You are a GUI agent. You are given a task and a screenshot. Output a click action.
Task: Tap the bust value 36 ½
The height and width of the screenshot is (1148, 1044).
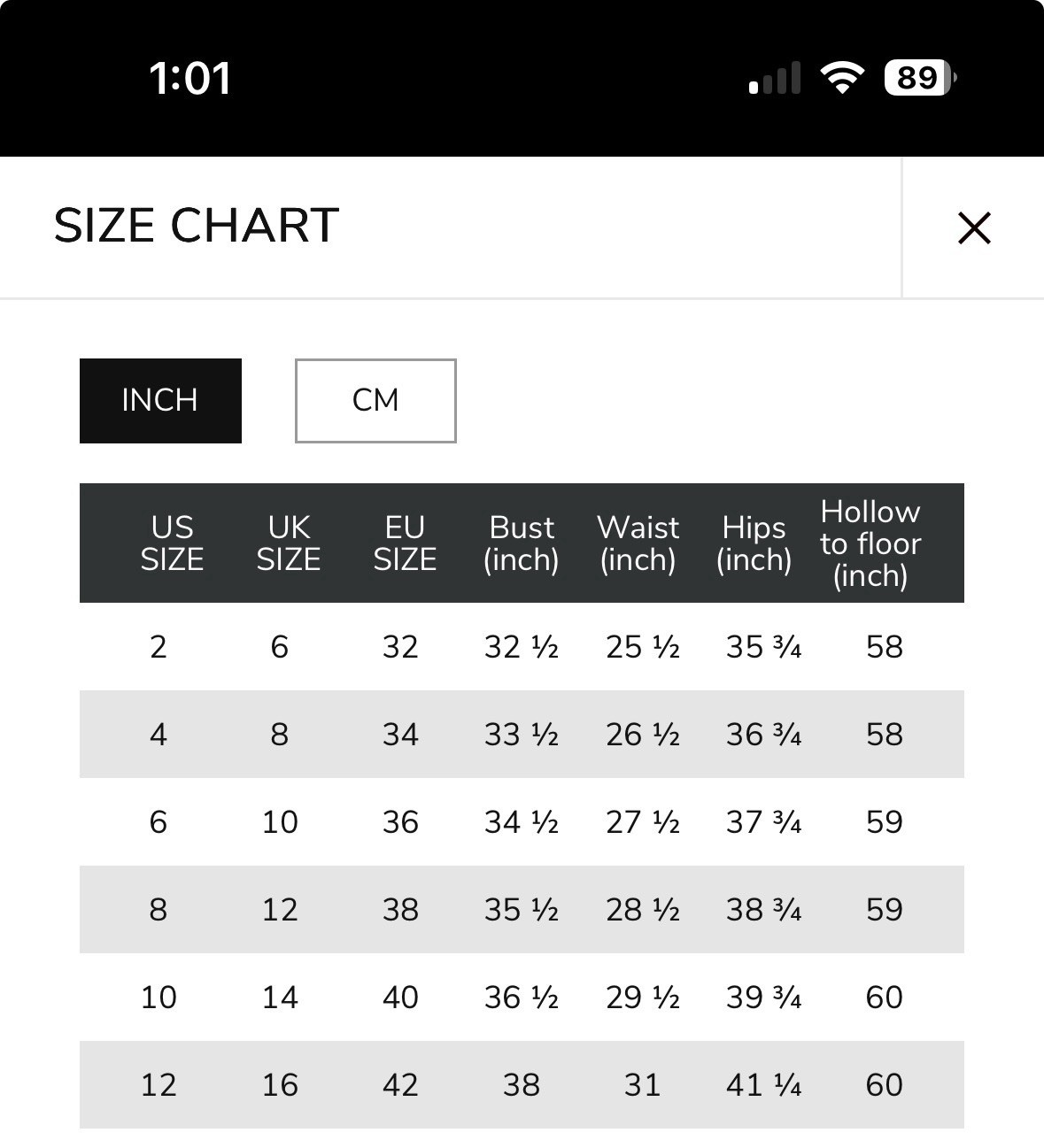522,998
